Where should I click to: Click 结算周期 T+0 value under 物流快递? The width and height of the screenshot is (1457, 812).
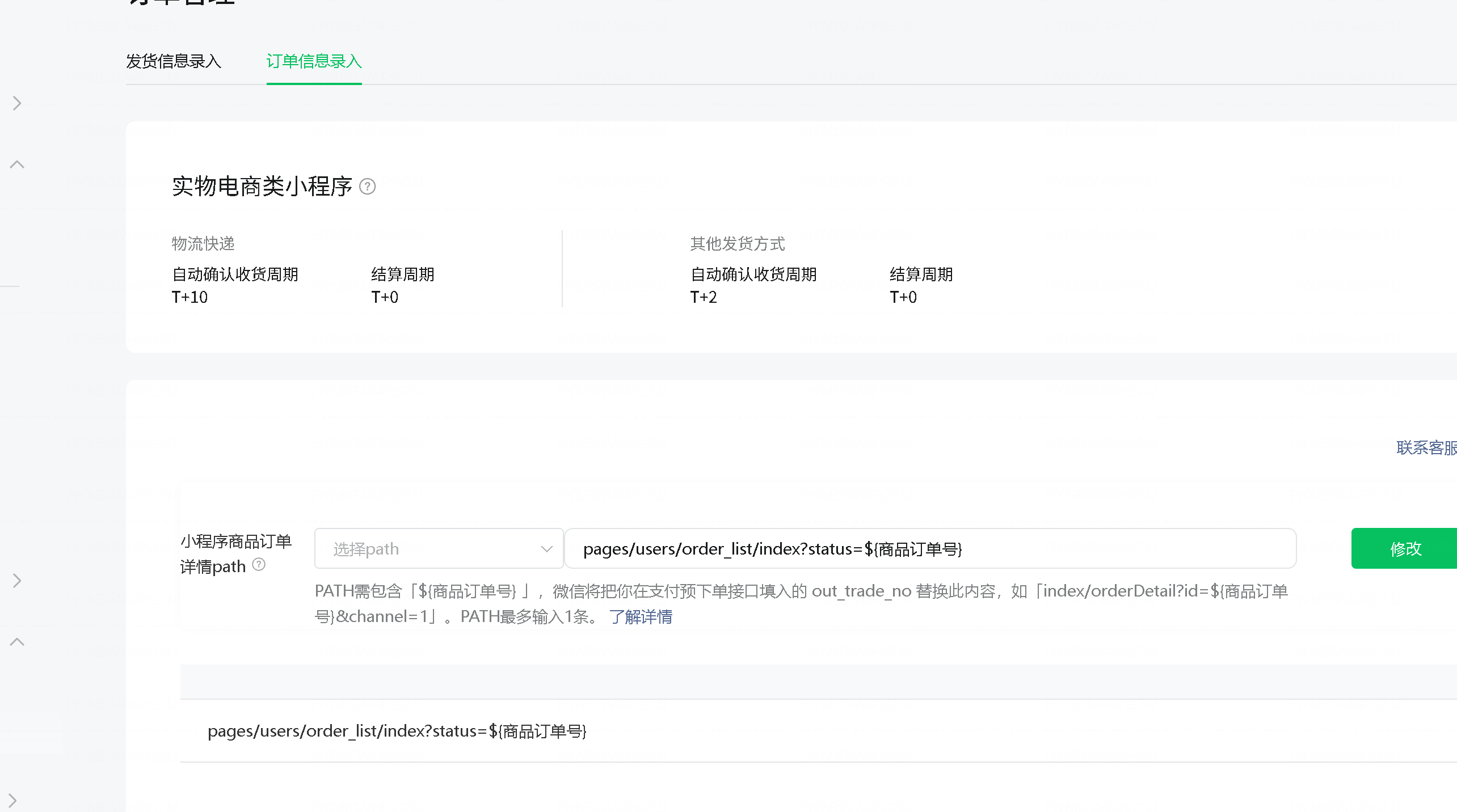[x=385, y=297]
